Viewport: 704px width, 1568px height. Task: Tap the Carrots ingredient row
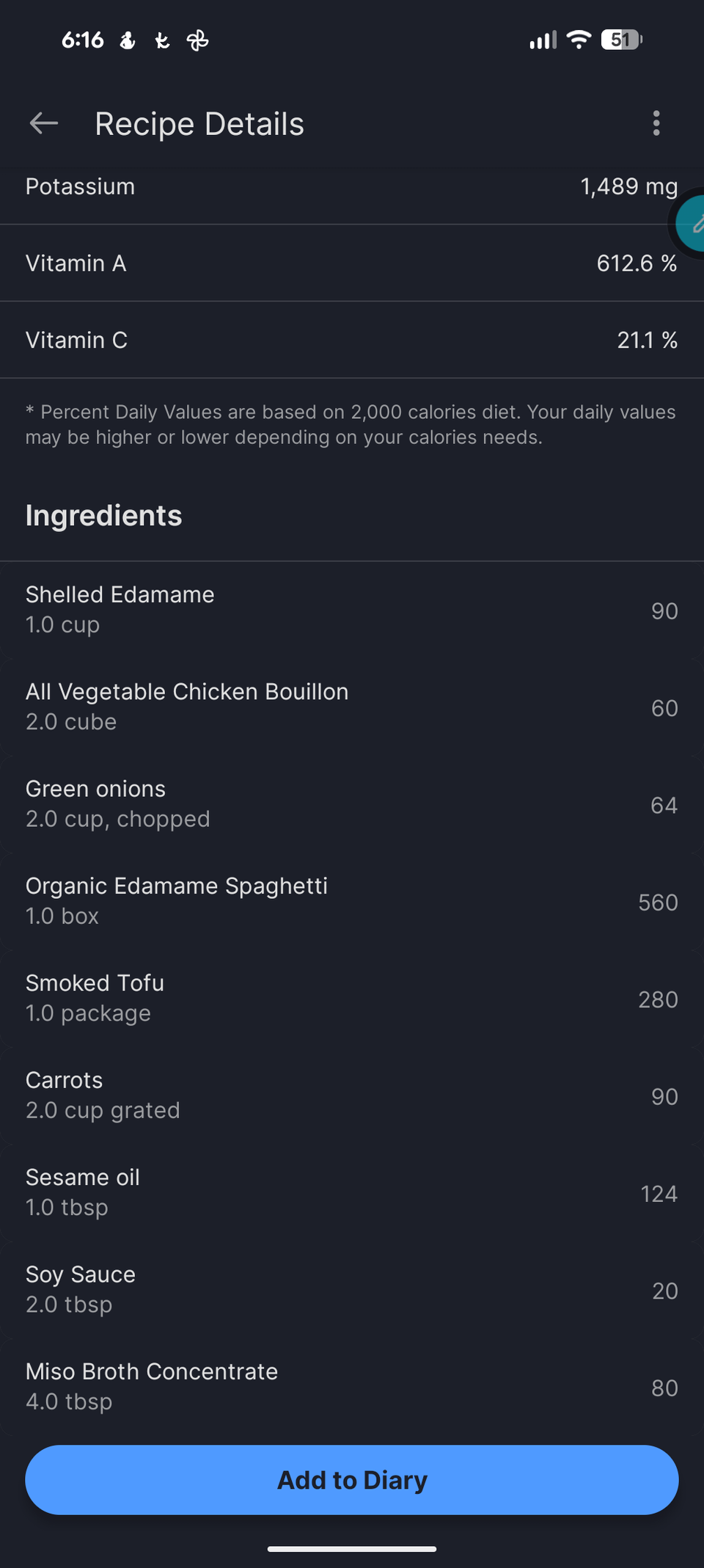click(x=352, y=1095)
